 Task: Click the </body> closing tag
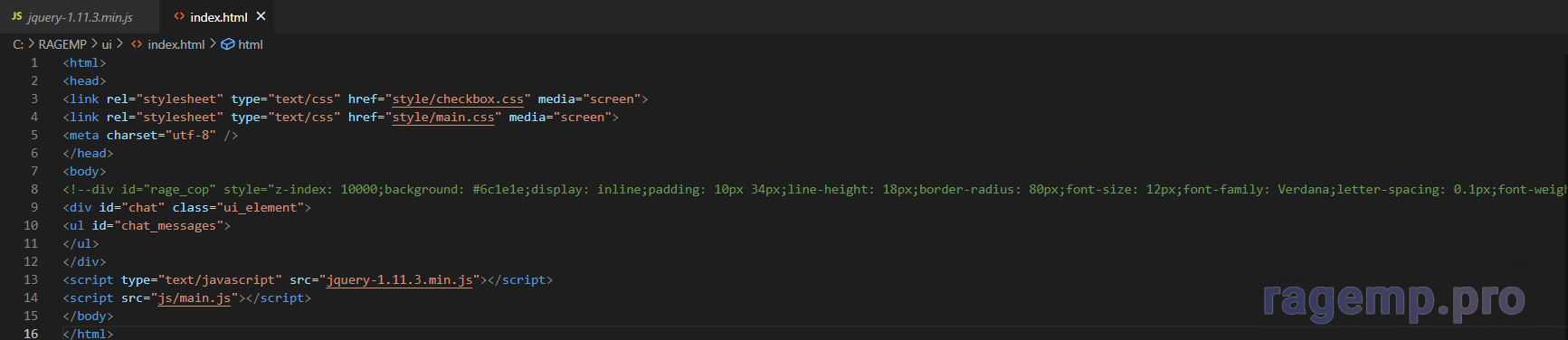tap(88, 316)
